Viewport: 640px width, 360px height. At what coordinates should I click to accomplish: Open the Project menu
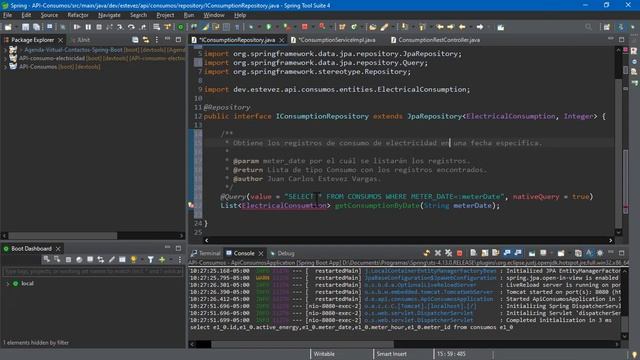point(165,15)
